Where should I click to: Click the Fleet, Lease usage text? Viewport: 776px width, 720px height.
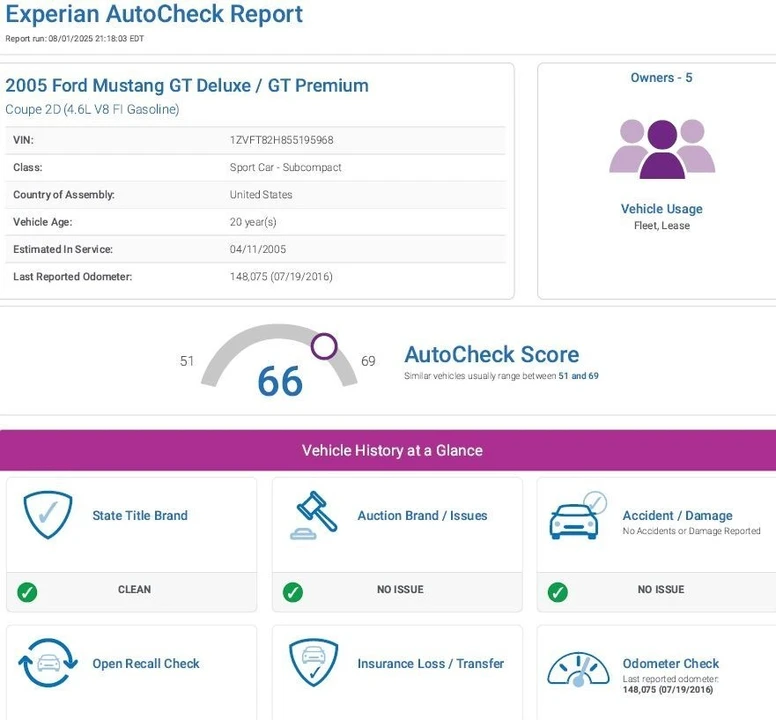tap(662, 225)
